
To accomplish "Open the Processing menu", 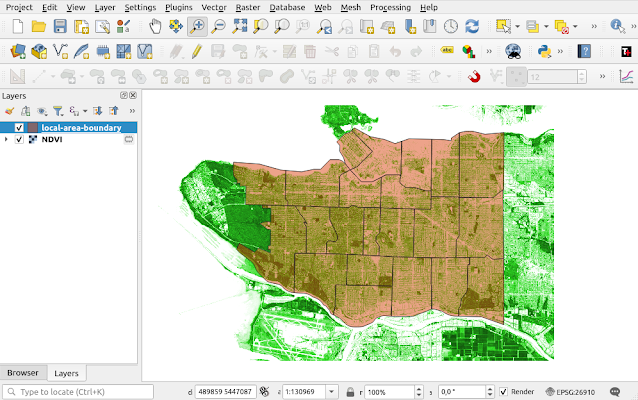I will (x=389, y=7).
